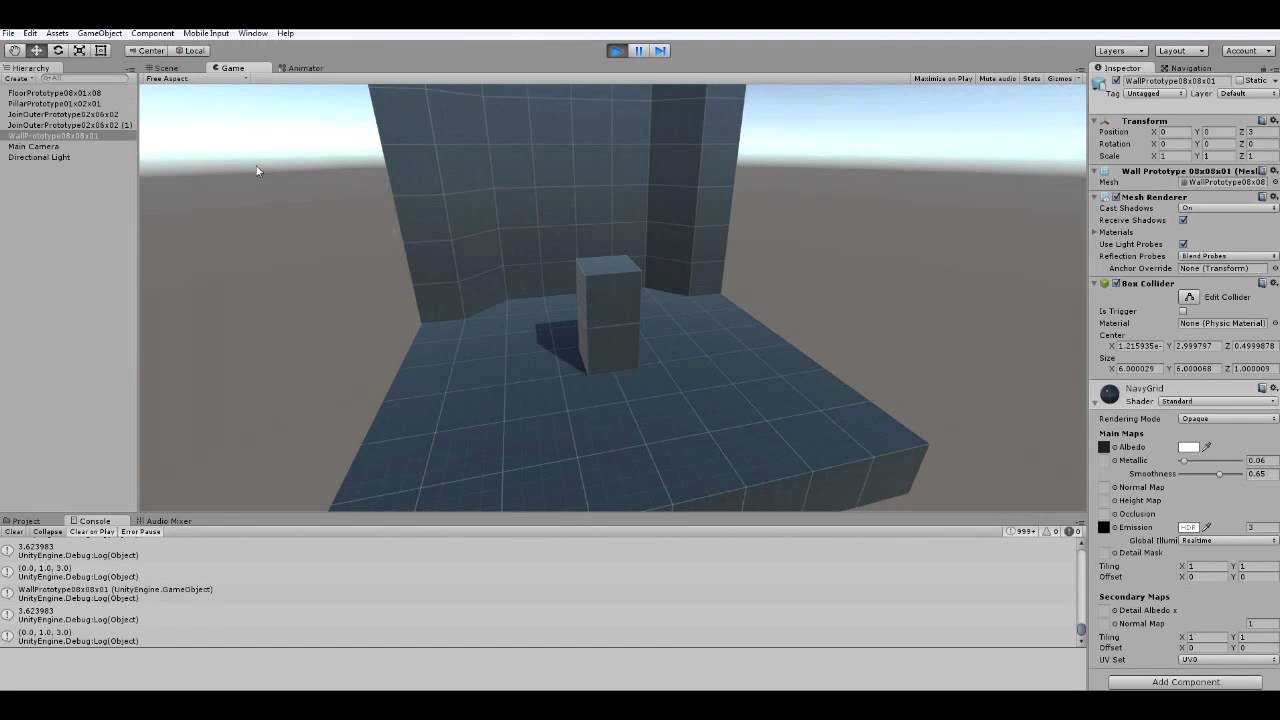Toggle Stats overlay in Game view
Viewport: 1280px width, 720px height.
coord(1031,78)
